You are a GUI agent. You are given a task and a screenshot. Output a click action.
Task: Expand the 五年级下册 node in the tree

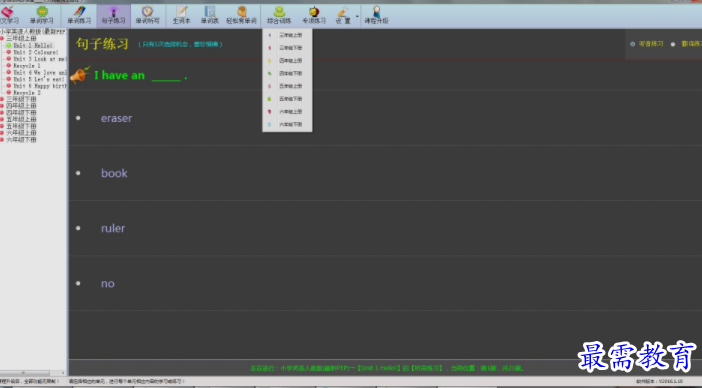coord(2,126)
